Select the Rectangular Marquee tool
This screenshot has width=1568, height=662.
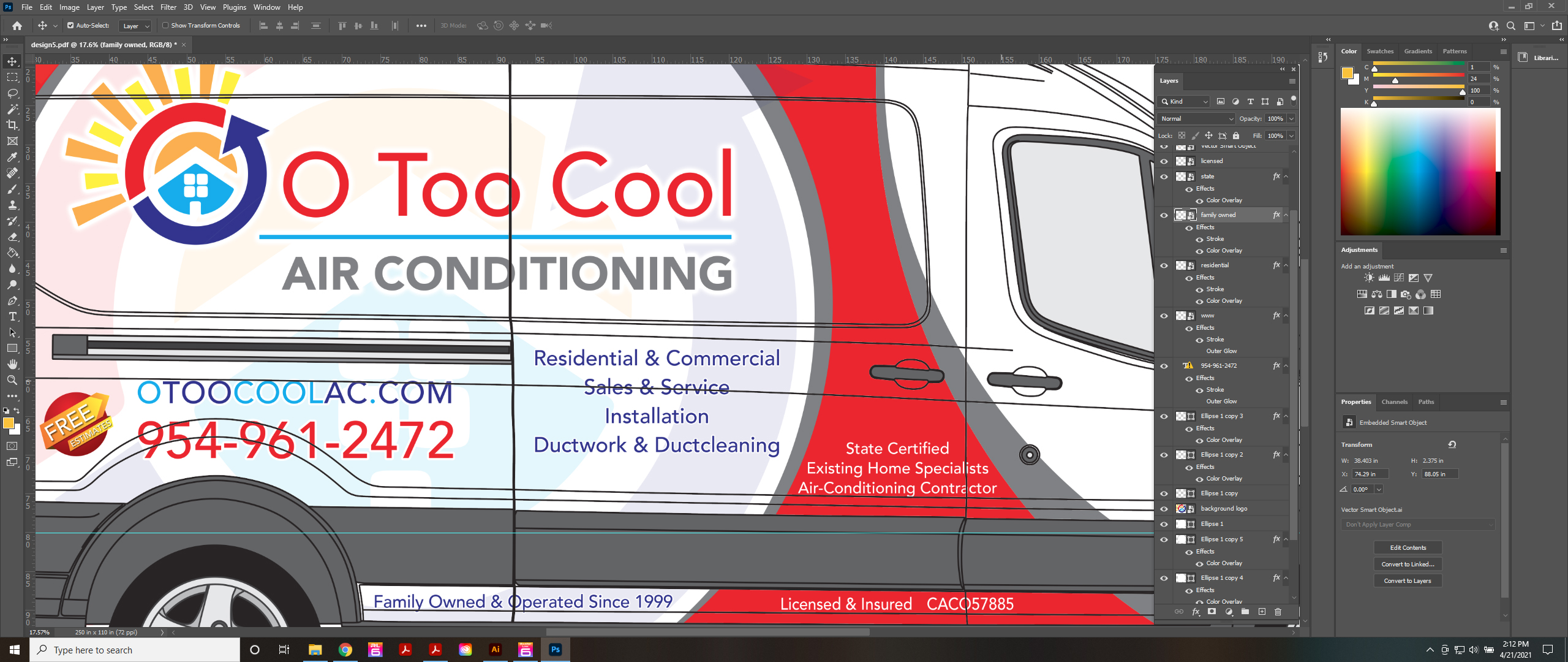pos(12,77)
